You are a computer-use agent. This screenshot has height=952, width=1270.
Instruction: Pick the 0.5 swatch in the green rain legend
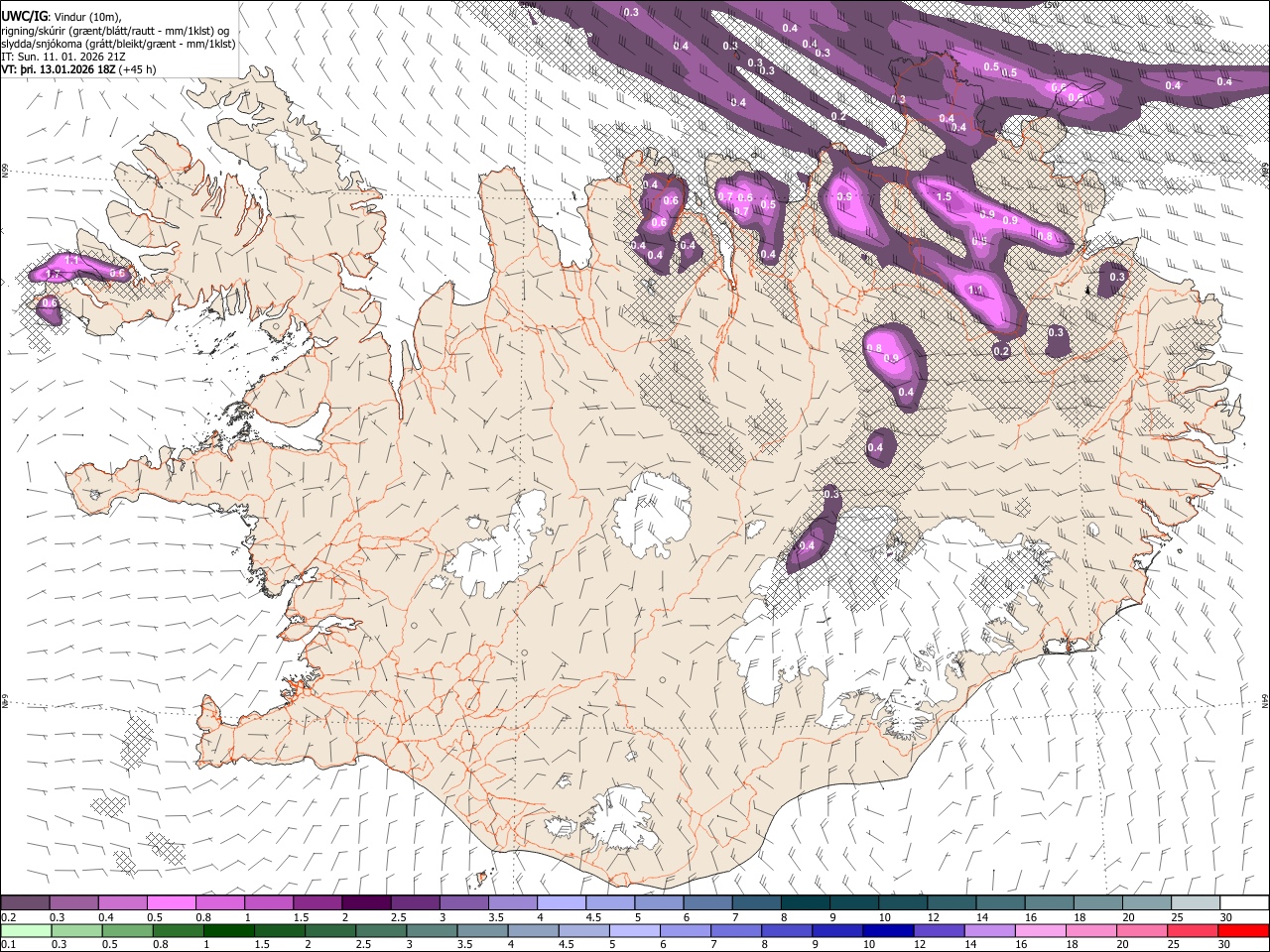pyautogui.click(x=127, y=930)
